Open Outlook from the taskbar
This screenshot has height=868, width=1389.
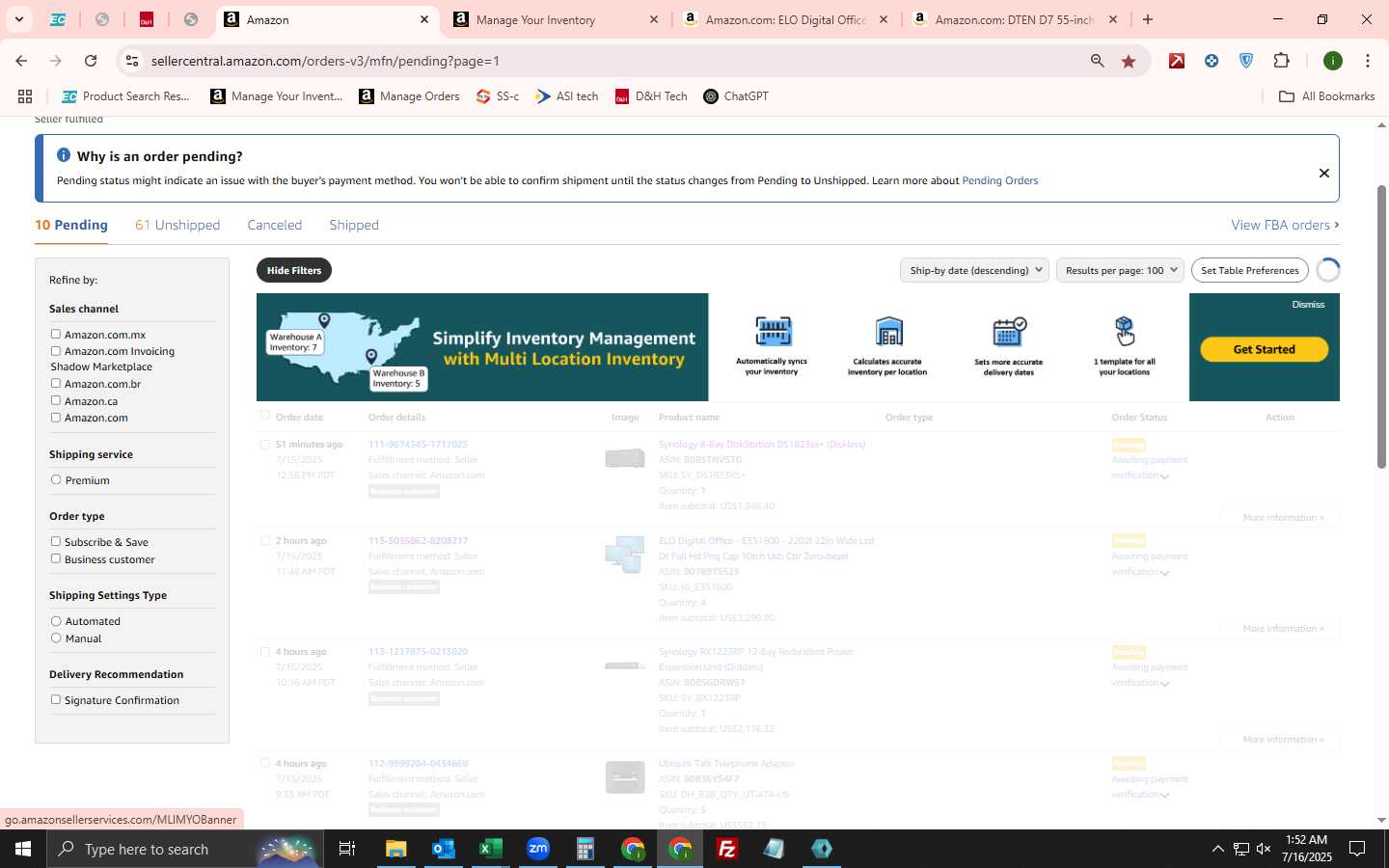click(443, 849)
